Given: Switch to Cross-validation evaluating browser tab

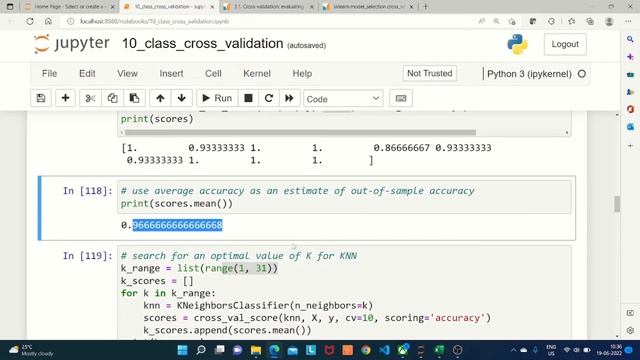Looking at the screenshot, I should (x=269, y=7).
